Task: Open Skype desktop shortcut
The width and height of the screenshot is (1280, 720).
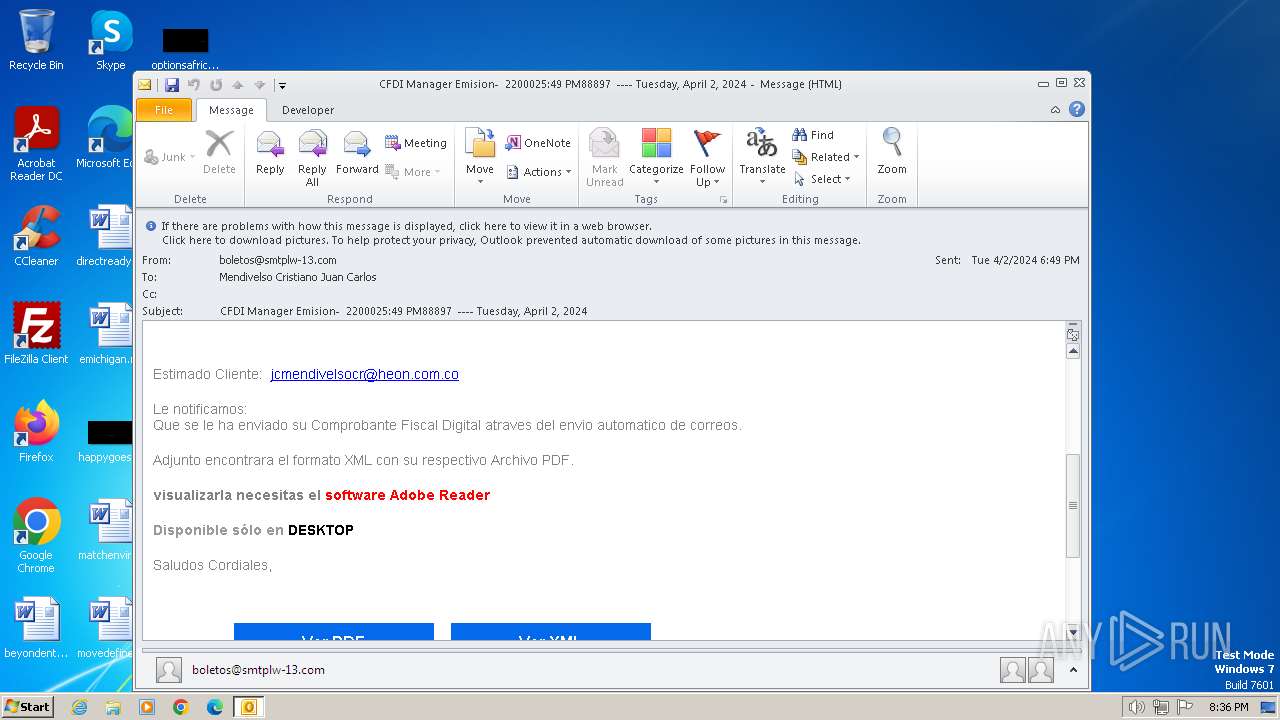Action: point(110,40)
